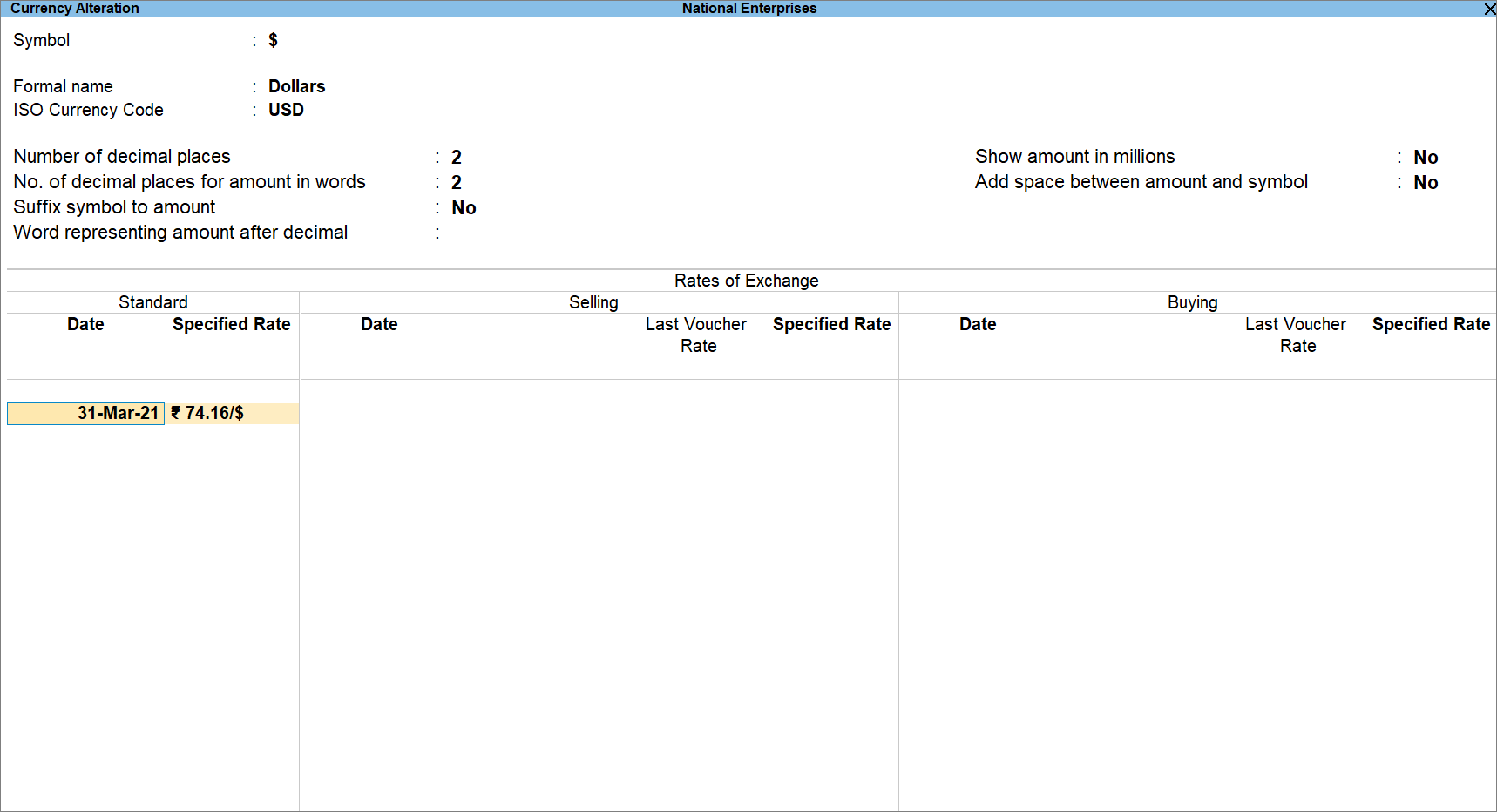Click the ISO Currency Code label
The image size is (1497, 812).
(88, 110)
